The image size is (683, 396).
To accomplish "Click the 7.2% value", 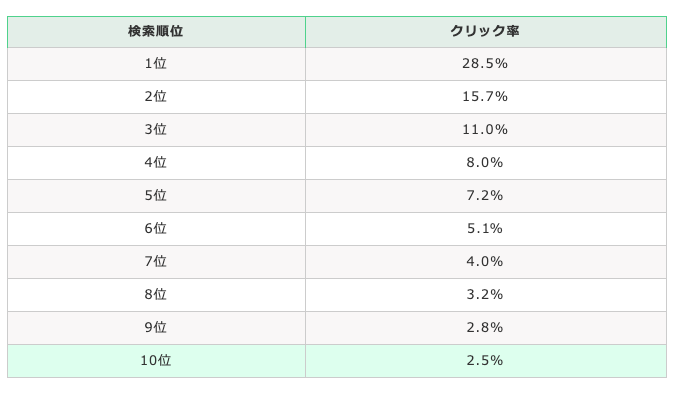I will pos(486,196).
